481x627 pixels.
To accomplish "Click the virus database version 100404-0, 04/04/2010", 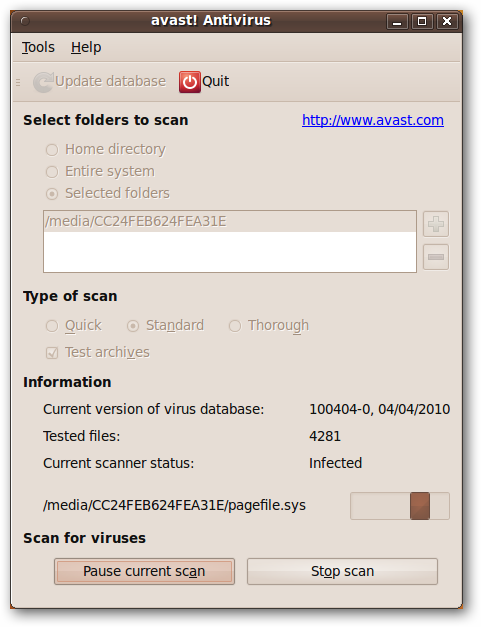I will click(380, 409).
